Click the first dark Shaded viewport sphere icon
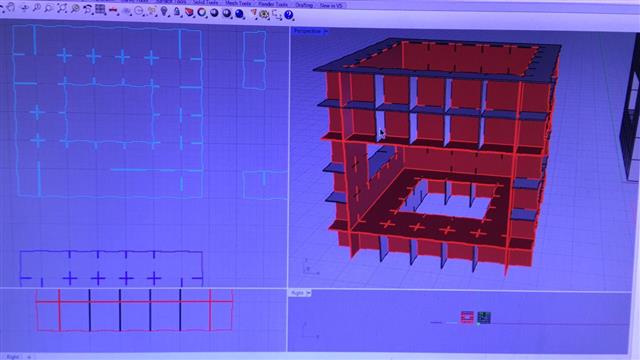 click(214, 13)
